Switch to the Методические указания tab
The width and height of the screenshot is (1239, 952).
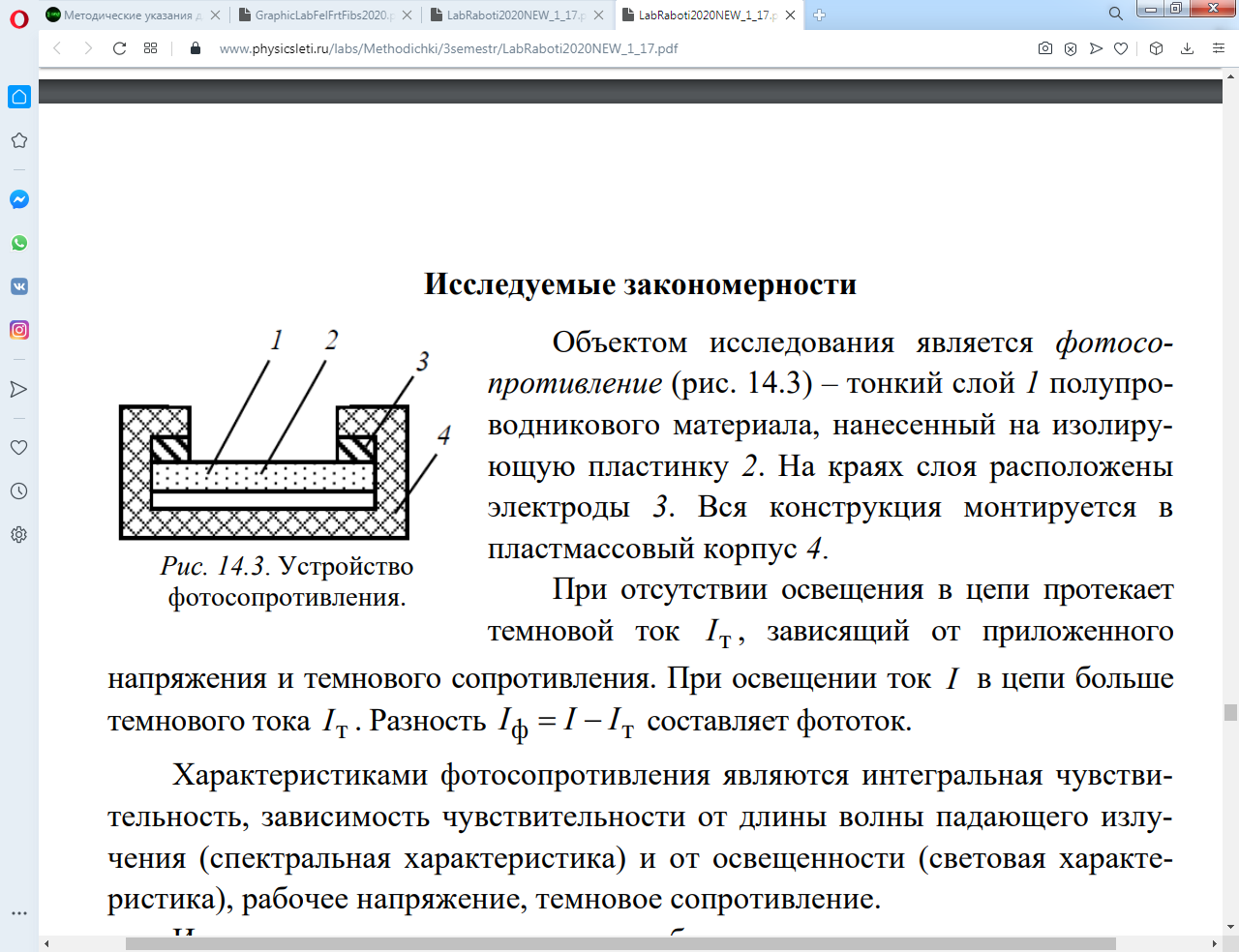(x=133, y=15)
